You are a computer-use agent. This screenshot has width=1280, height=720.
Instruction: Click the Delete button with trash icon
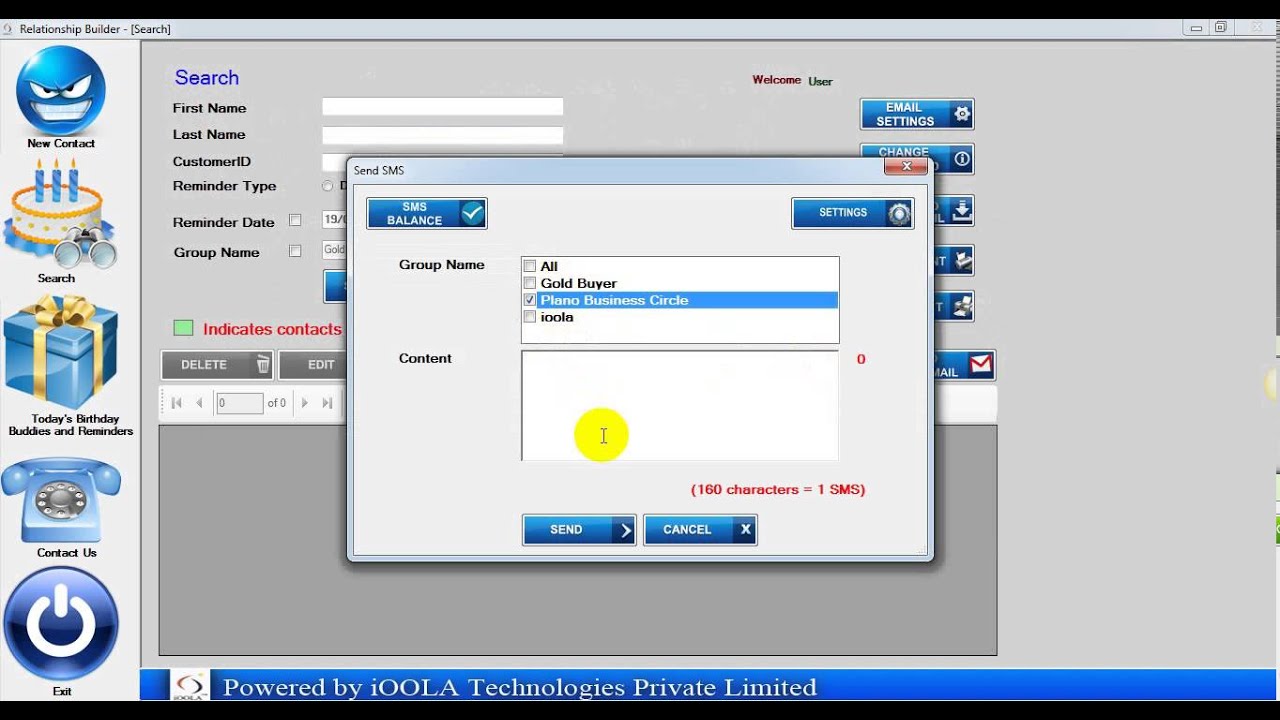click(217, 365)
